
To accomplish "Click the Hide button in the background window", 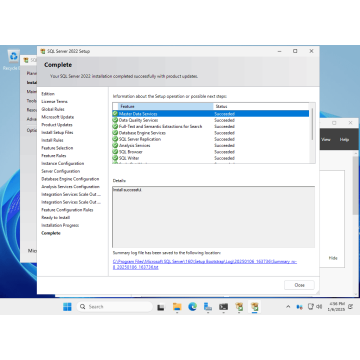I will pos(333,258).
